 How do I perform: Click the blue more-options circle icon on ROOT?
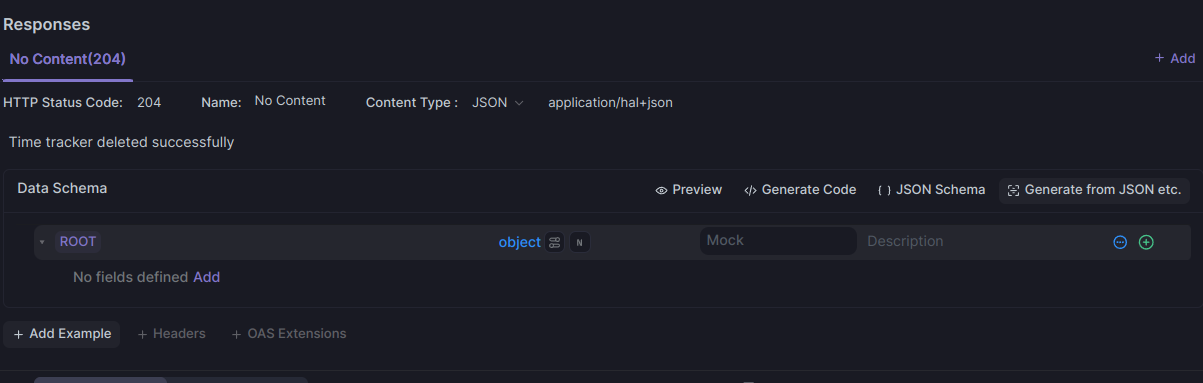[1120, 242]
